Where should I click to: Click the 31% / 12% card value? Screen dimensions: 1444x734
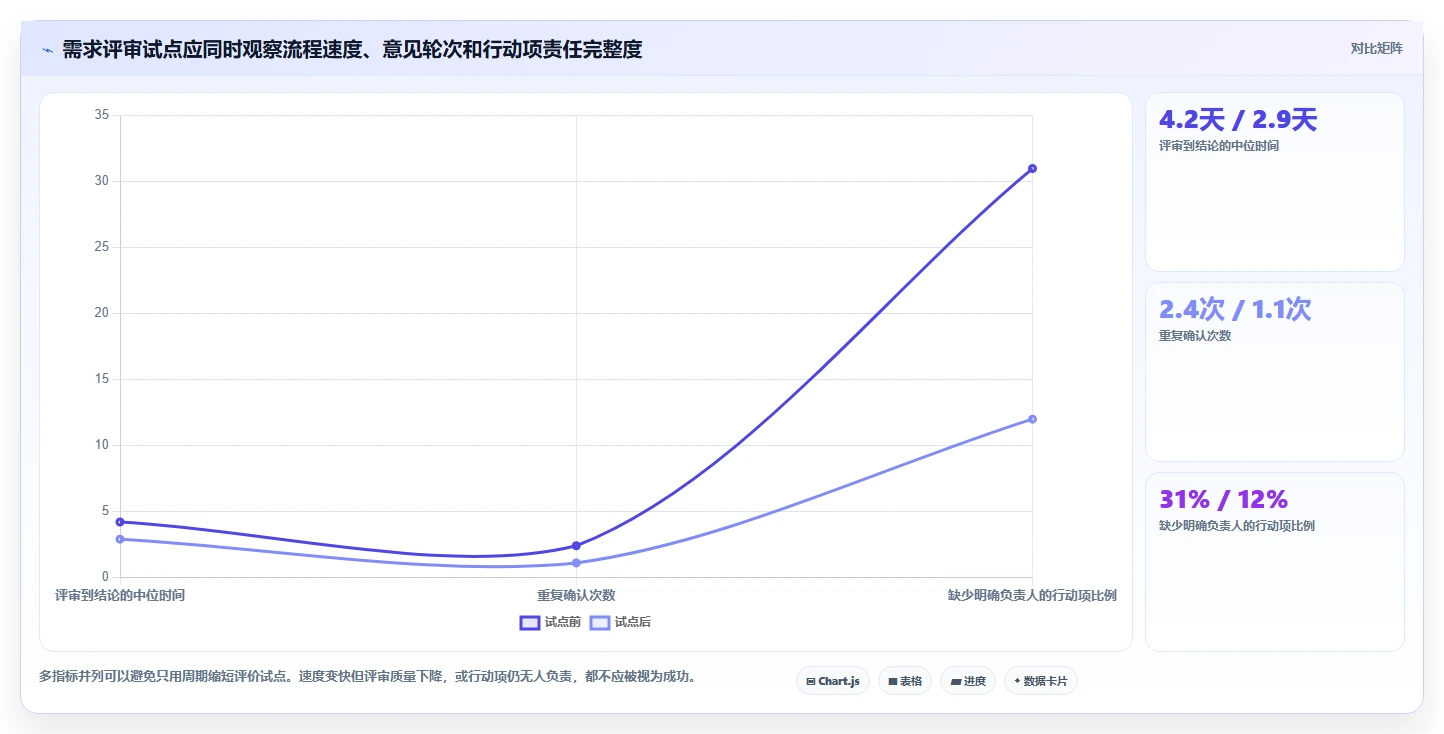tap(1223, 499)
